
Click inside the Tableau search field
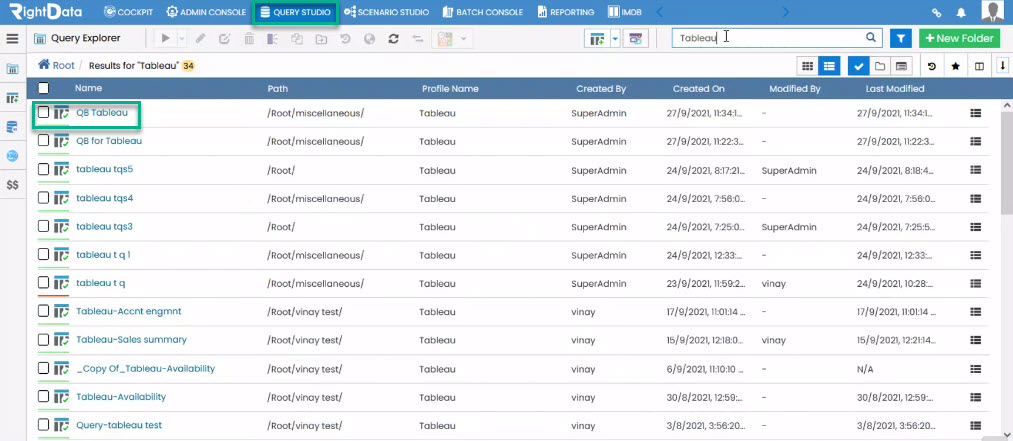[x=768, y=37]
